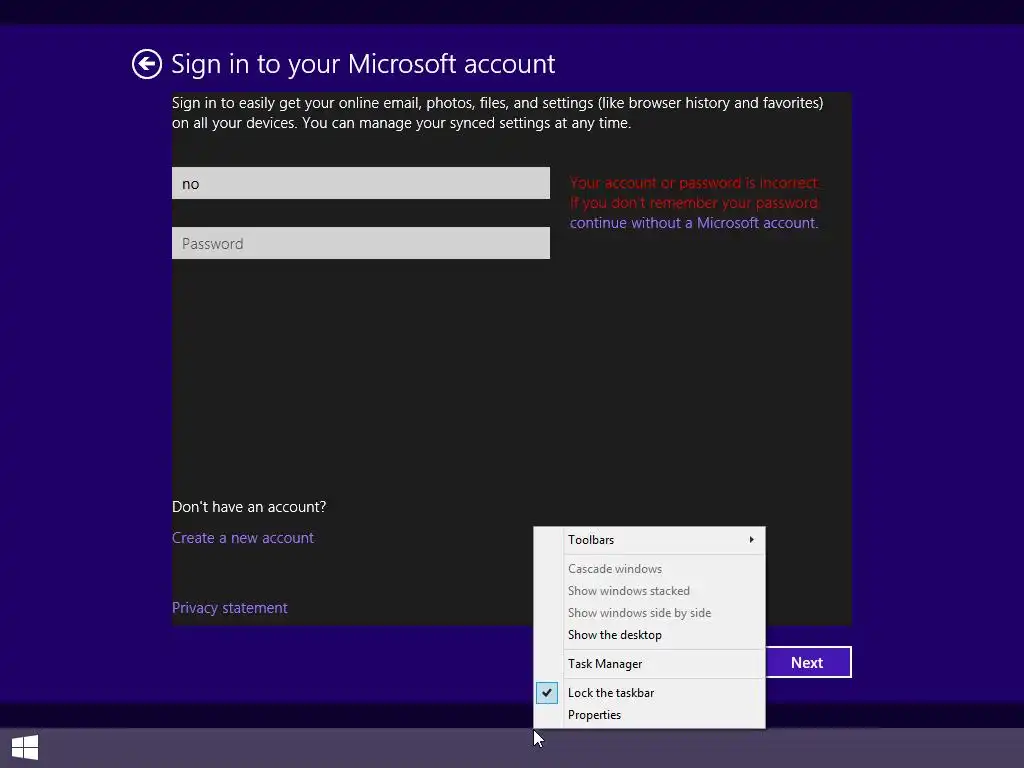Screen dimensions: 1024x768
Task: Open the Windows Start button on the taskbar
Action: 25,747
